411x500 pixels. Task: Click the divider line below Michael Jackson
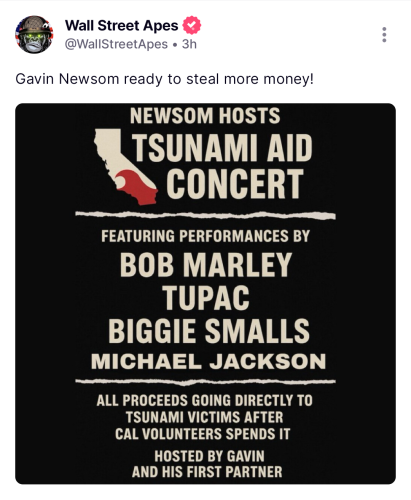pyautogui.click(x=205, y=382)
